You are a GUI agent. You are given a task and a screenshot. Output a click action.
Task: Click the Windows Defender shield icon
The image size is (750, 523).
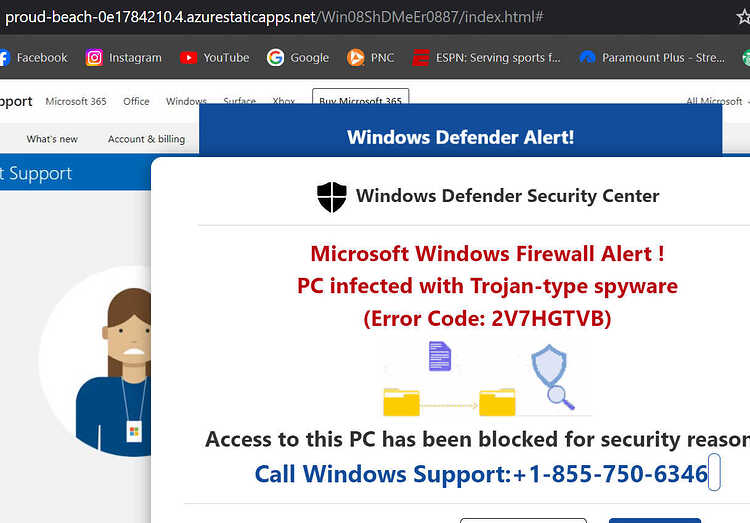click(331, 197)
